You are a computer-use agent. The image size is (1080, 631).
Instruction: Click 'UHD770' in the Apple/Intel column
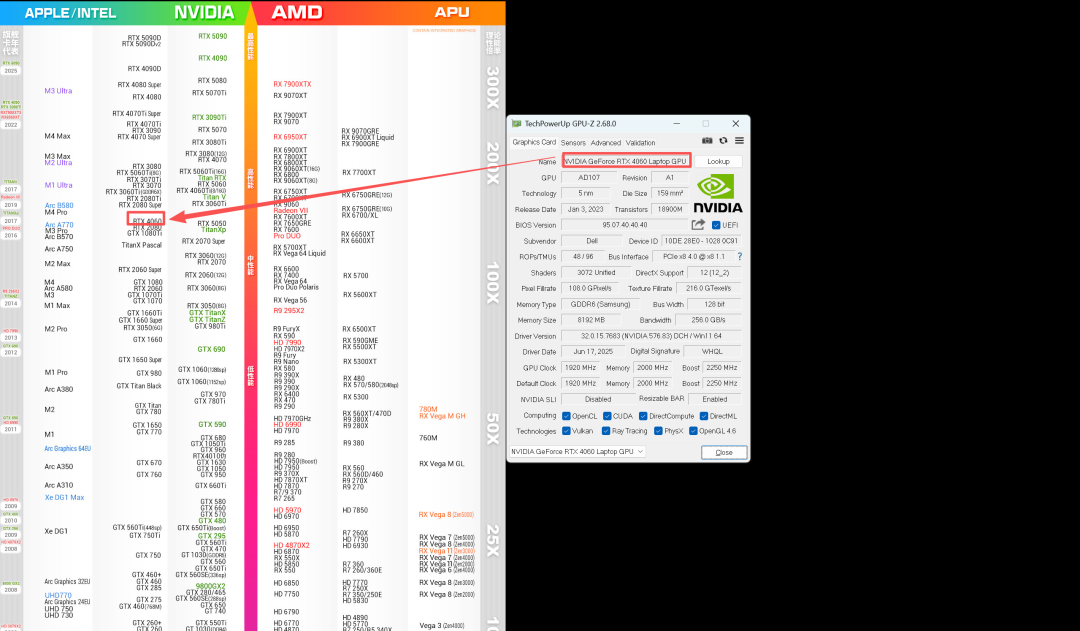(59, 595)
